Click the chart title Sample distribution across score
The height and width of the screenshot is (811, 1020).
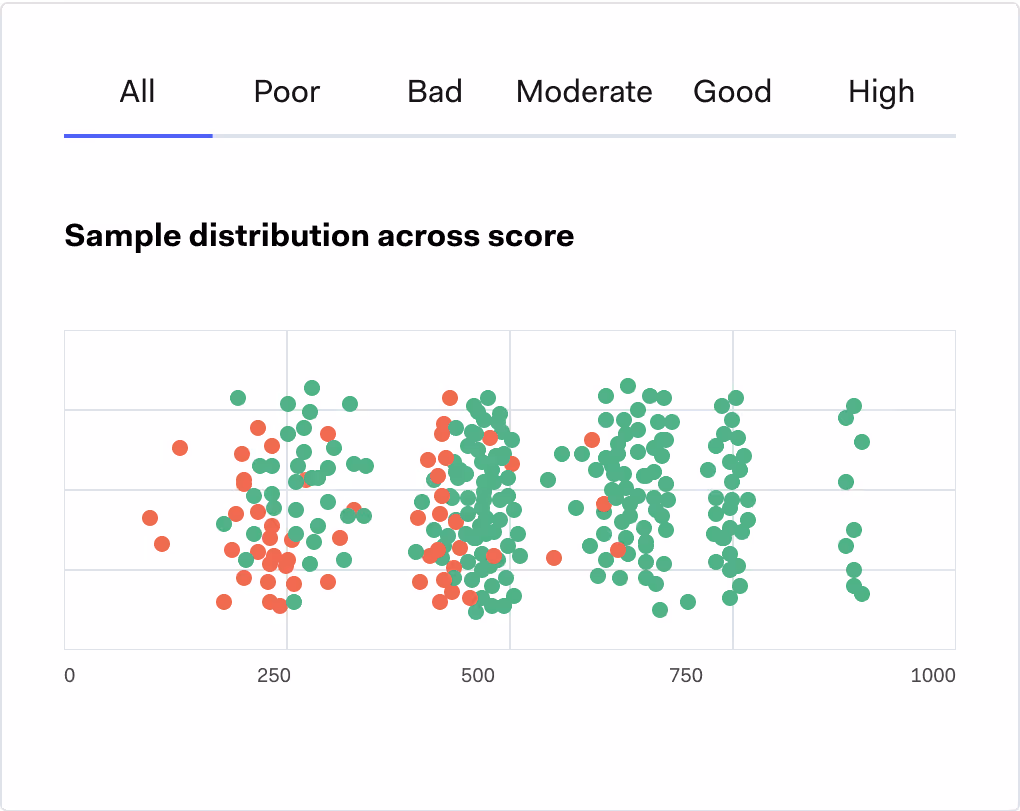pyautogui.click(x=319, y=236)
